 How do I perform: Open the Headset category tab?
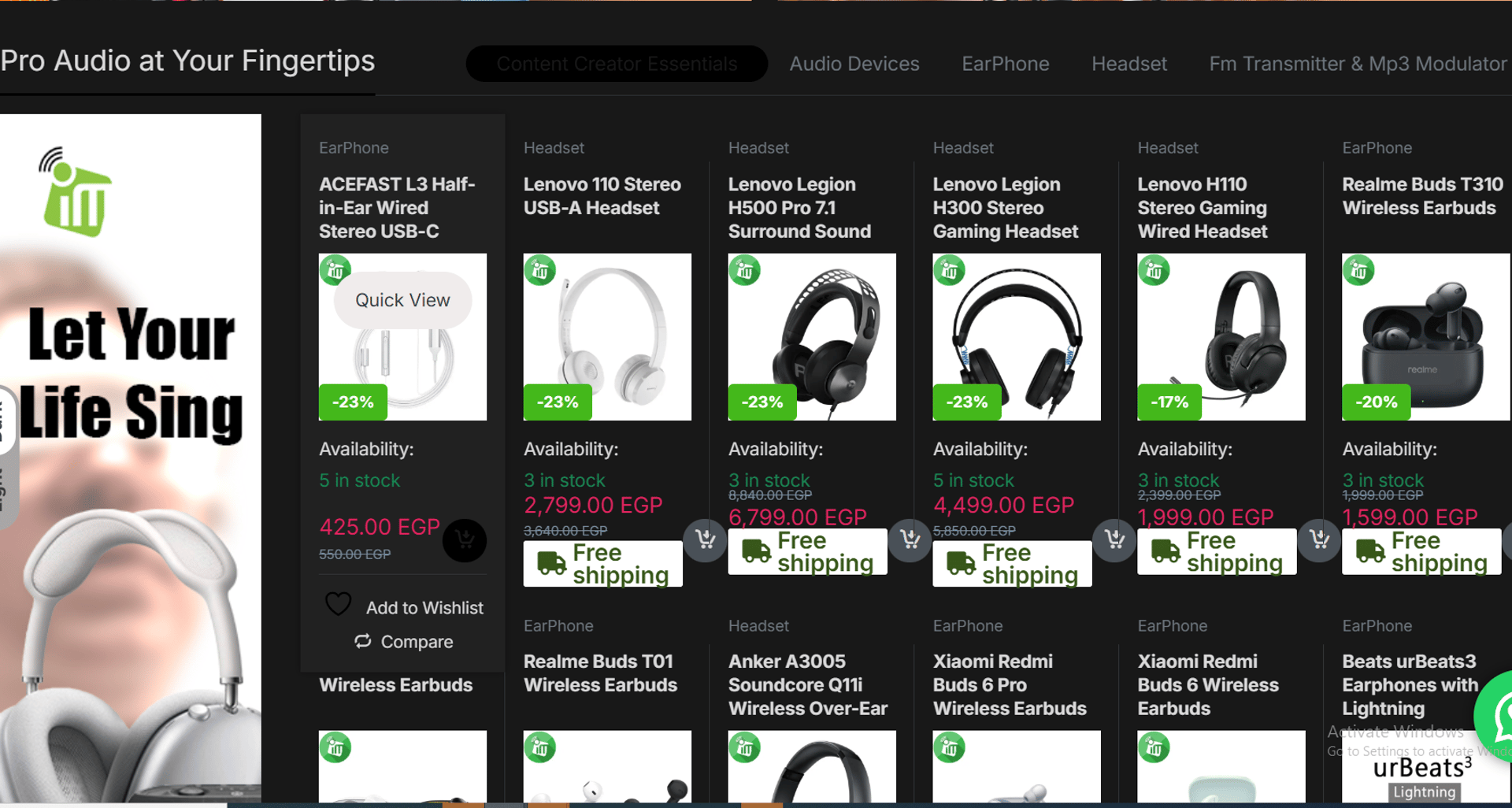[1129, 64]
